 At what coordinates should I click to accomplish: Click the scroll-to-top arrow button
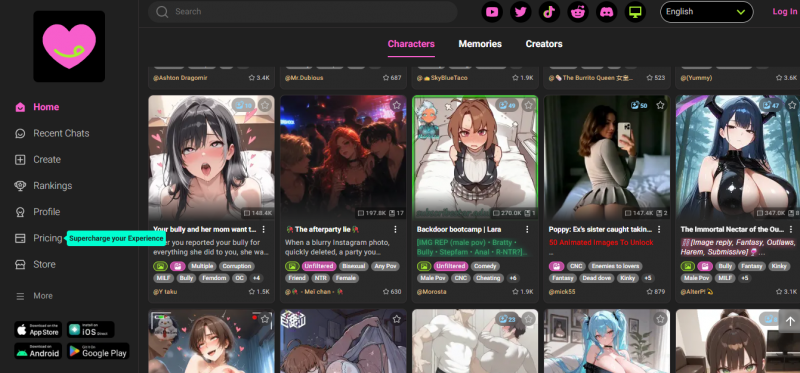pos(790,321)
